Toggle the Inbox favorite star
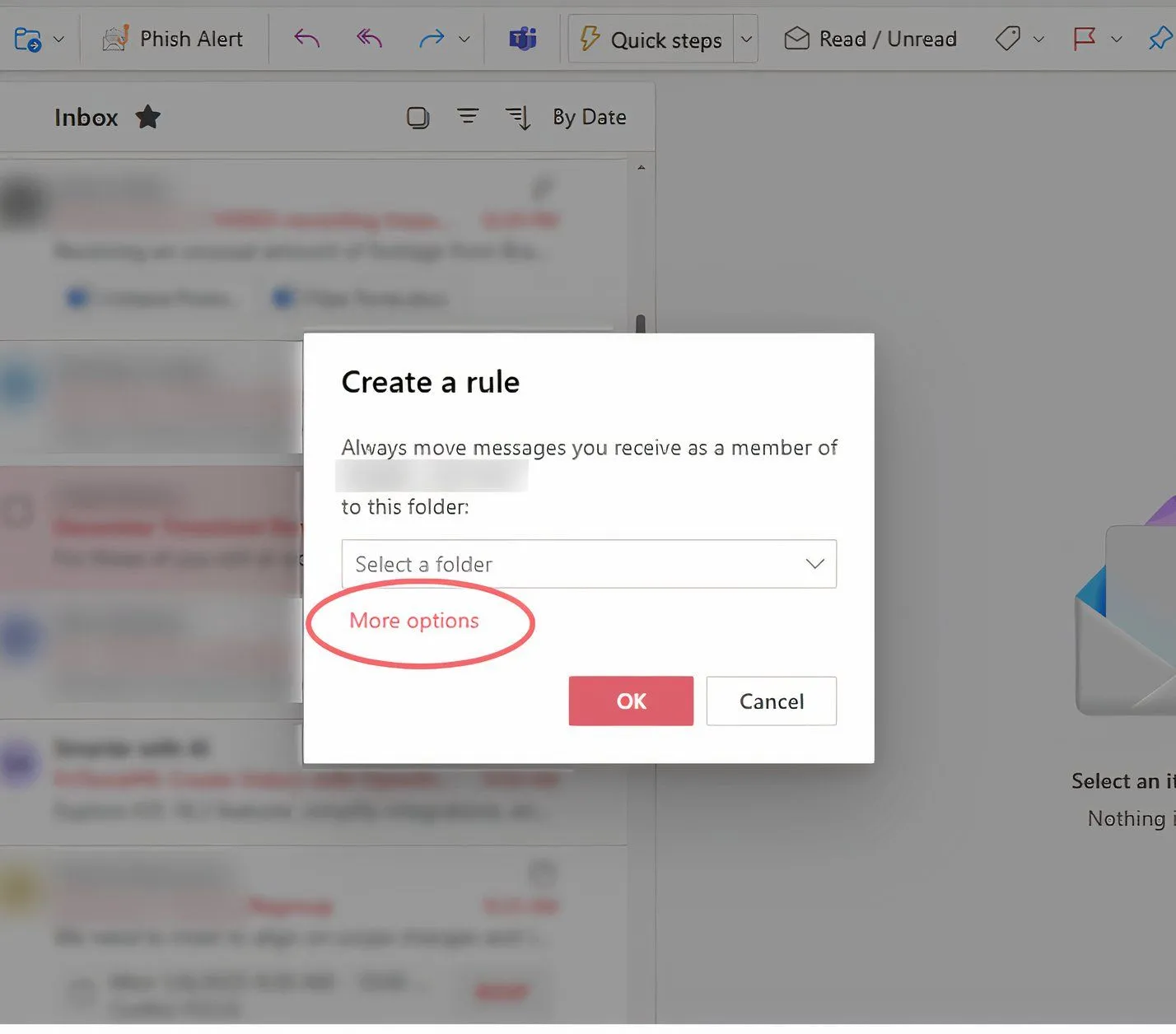The image size is (1176, 1034). click(x=148, y=118)
